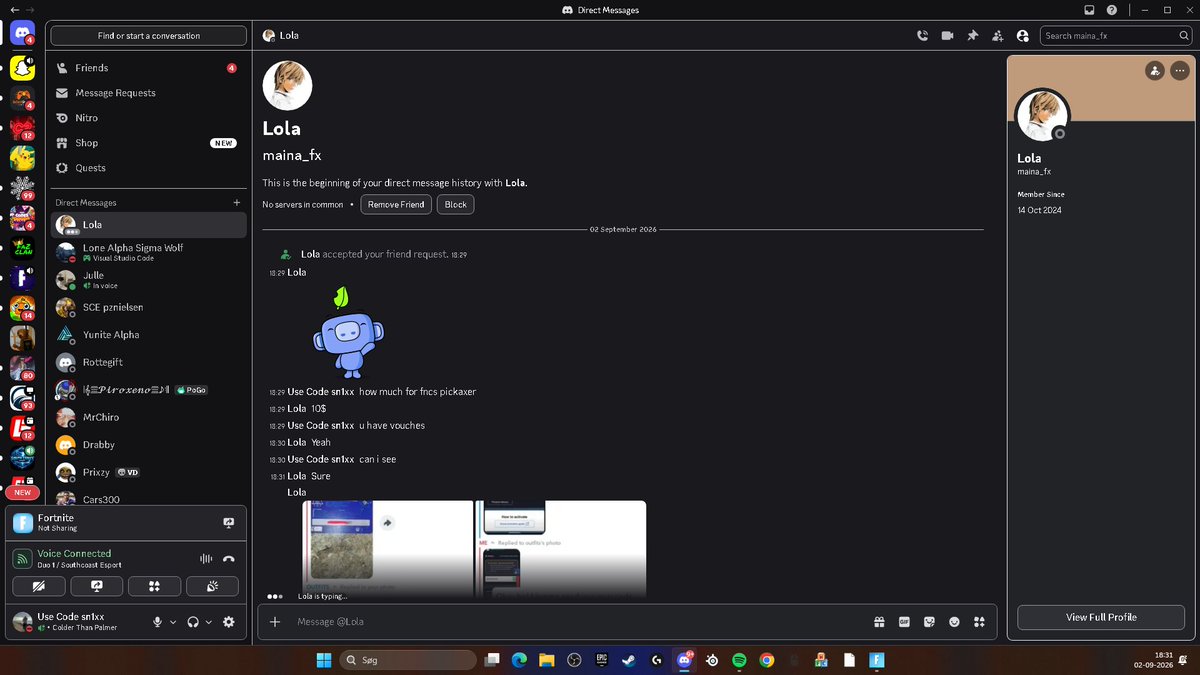
Task: Start a voice call with Lola
Action: point(922,35)
